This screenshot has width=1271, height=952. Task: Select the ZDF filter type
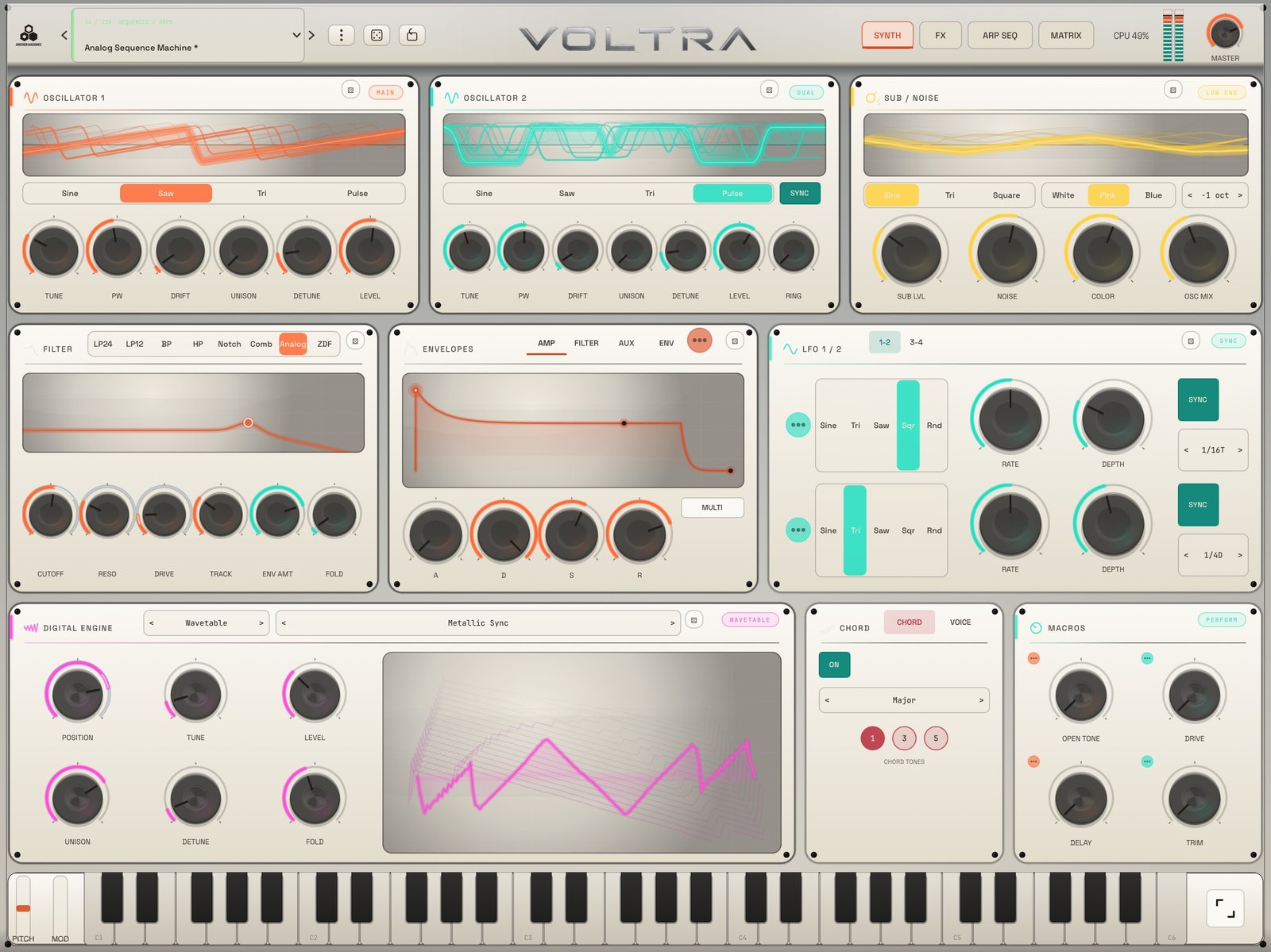[324, 344]
